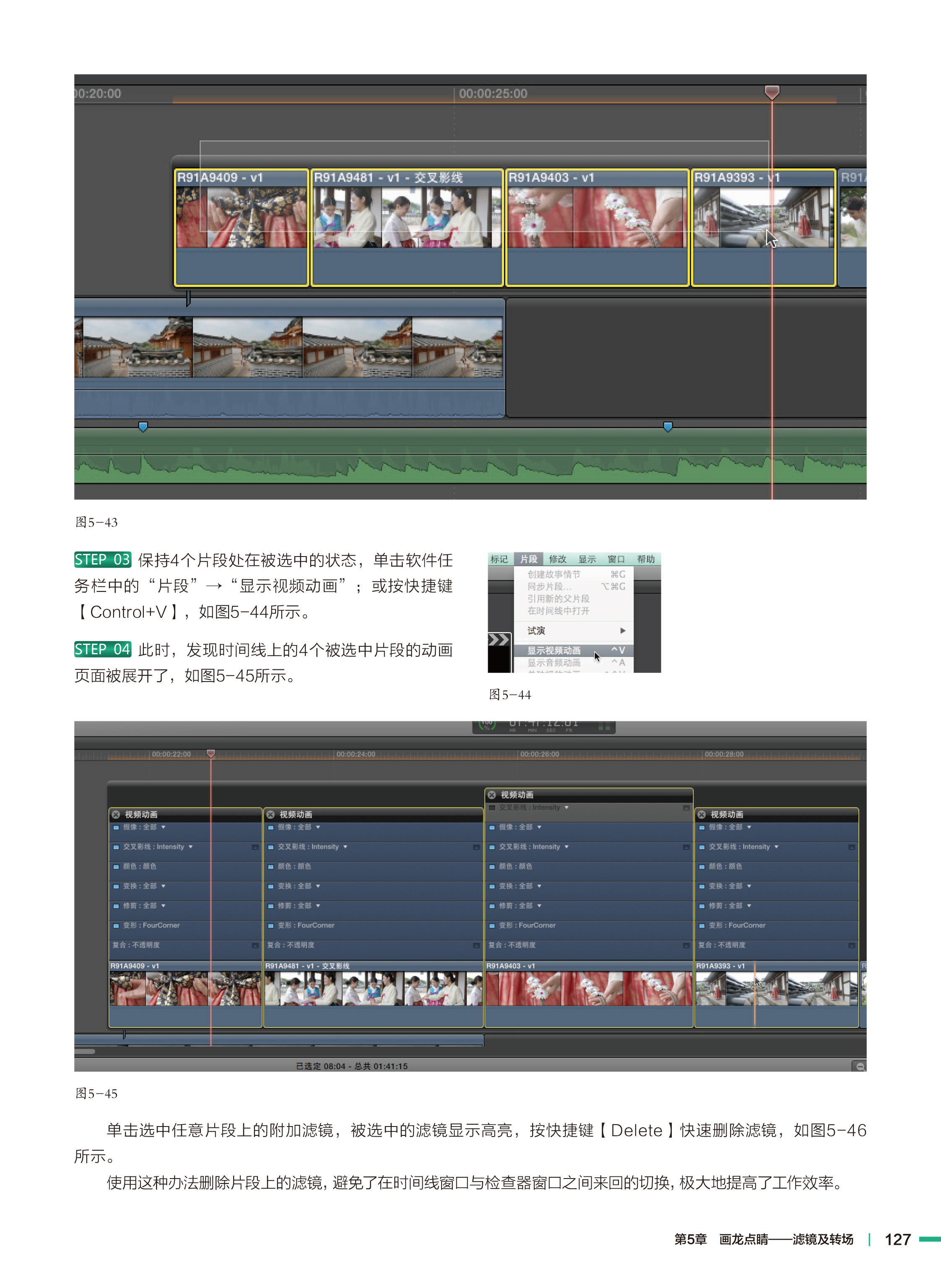Open 假像 全部 dropdown on clip R91A9409
The height and width of the screenshot is (1288, 941).
(164, 827)
